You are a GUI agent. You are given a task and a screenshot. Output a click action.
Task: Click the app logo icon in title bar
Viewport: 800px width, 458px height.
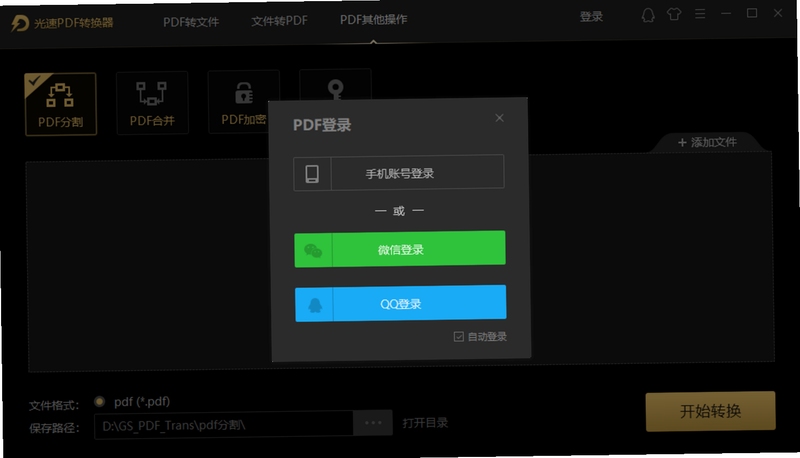(20, 23)
